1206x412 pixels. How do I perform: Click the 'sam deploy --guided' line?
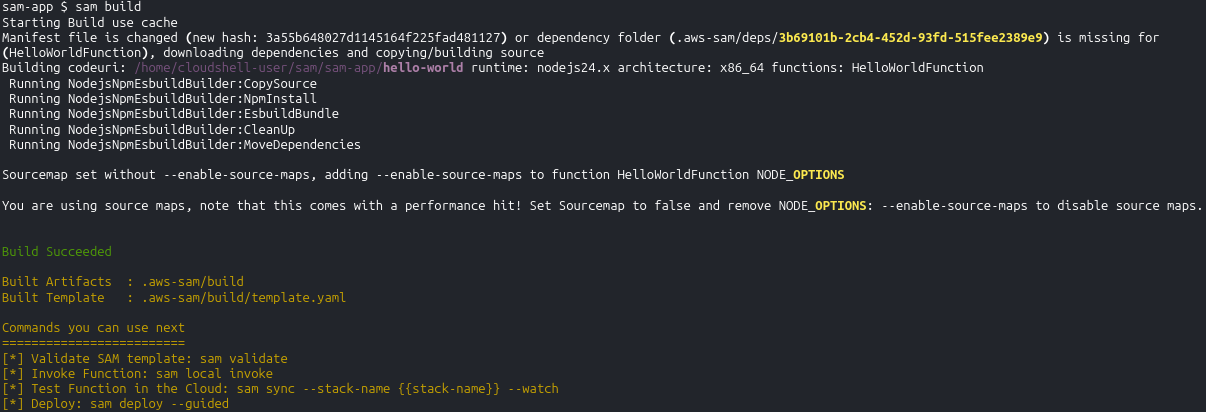click(x=116, y=404)
